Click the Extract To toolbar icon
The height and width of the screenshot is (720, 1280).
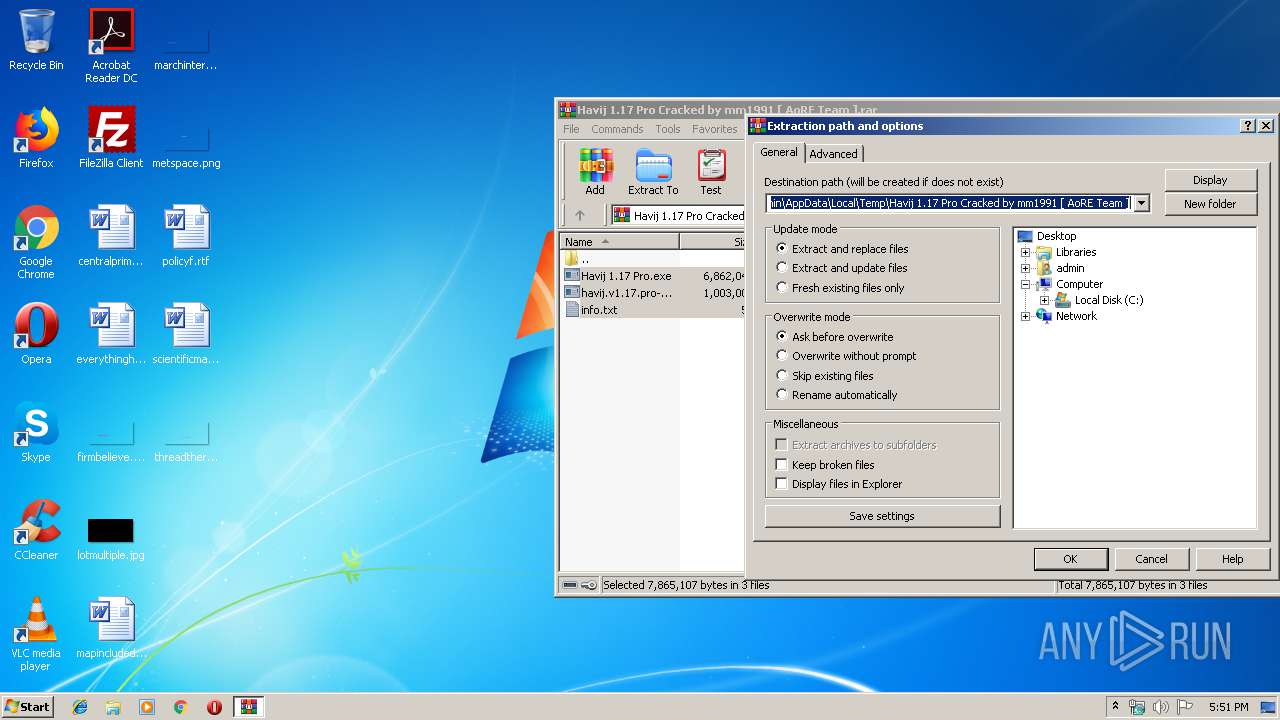tap(653, 171)
